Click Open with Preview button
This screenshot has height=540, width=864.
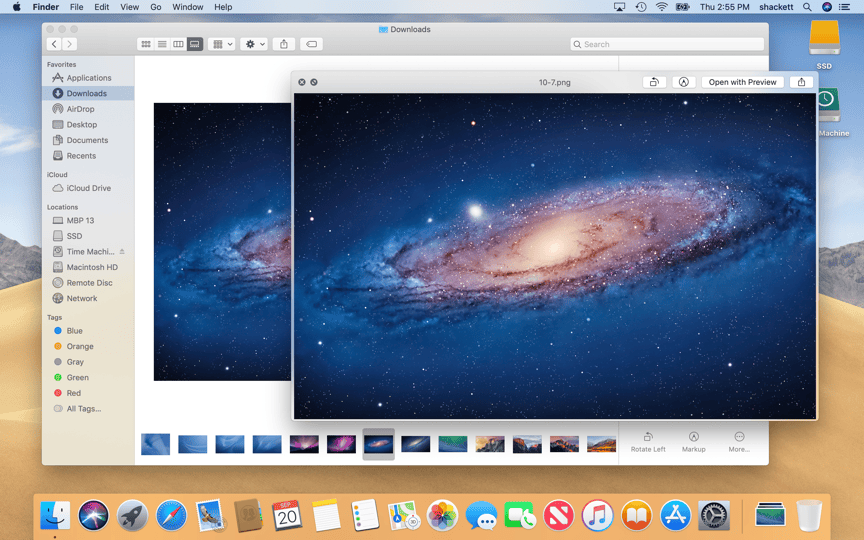(742, 82)
